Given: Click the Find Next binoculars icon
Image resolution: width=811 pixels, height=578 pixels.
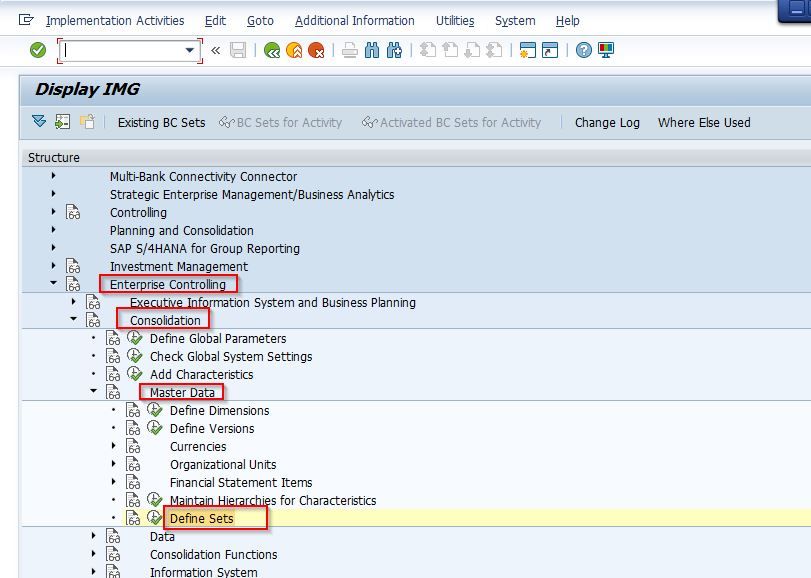Looking at the screenshot, I should 394,50.
